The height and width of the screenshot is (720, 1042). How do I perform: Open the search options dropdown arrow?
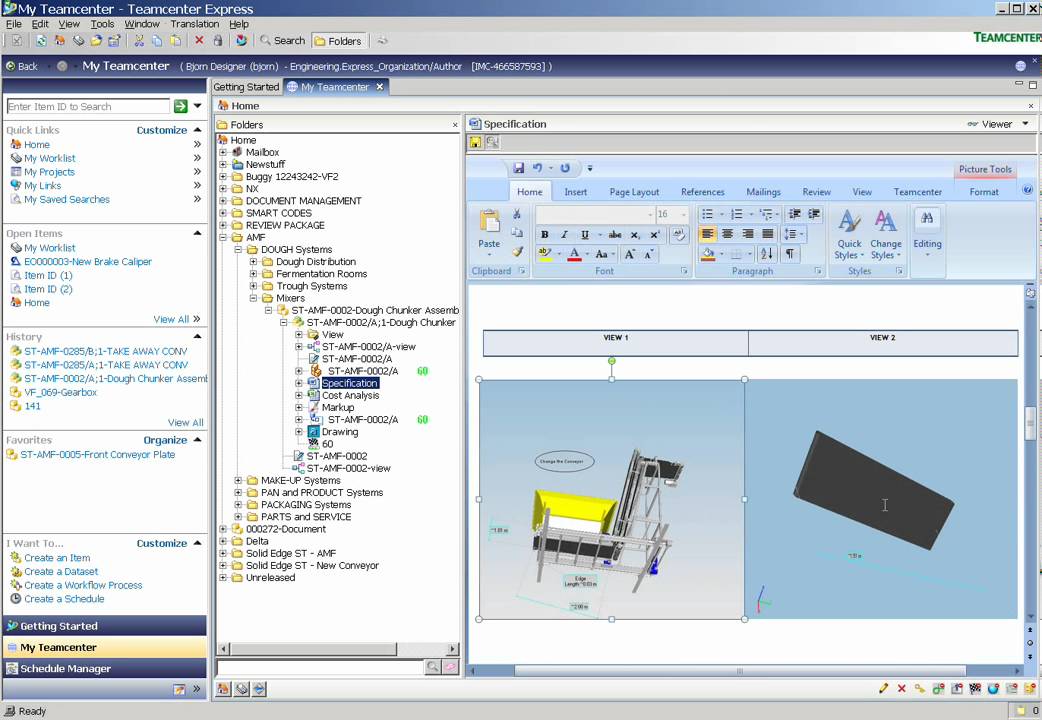(197, 106)
